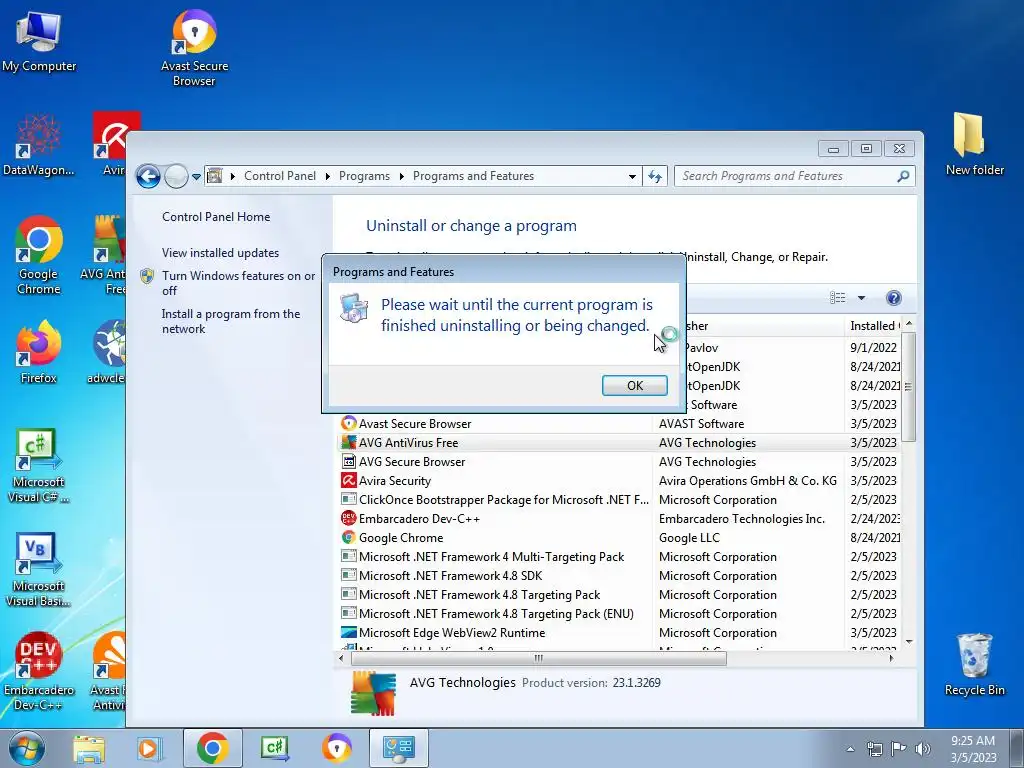Select Microsoft .NET Framework 4 Multi-Targeting Pack

(x=619, y=556)
